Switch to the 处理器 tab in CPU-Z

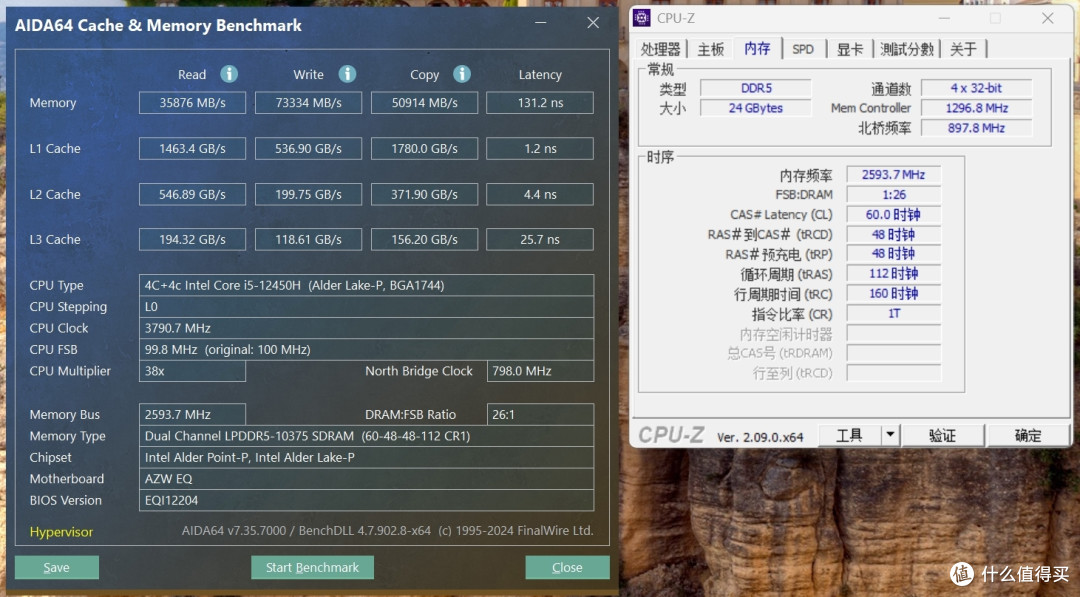661,49
